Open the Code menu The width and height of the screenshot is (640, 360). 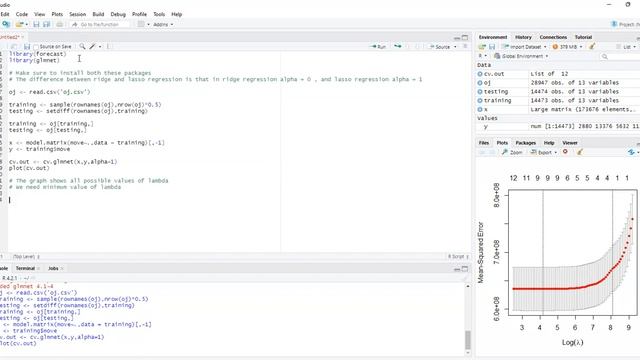click(22, 14)
